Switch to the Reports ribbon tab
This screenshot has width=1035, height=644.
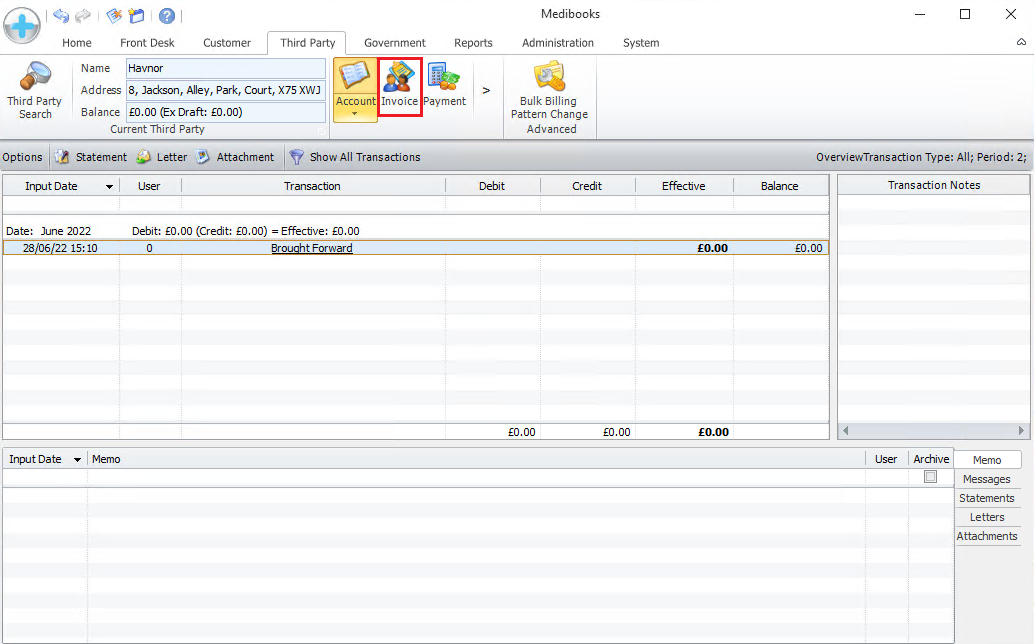[473, 43]
